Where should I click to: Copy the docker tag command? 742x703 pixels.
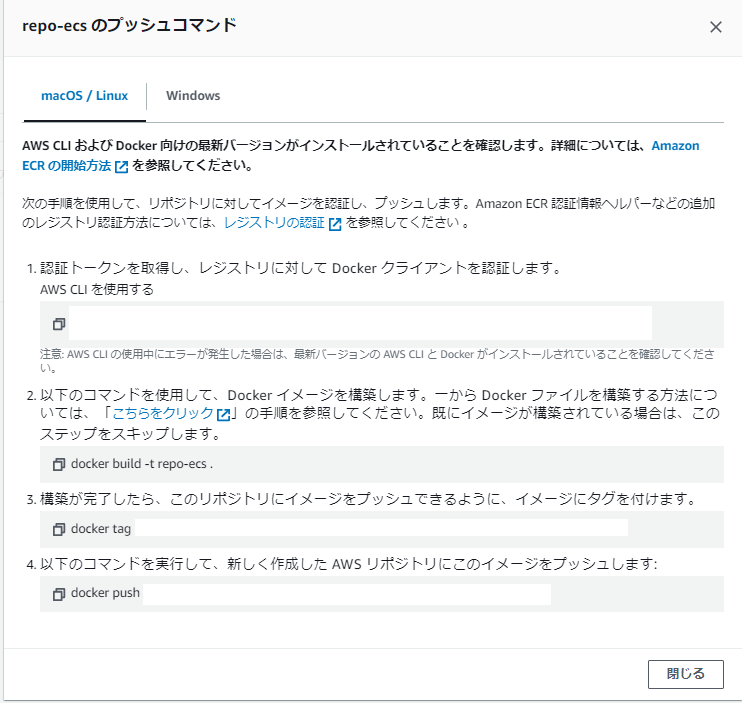pyautogui.click(x=59, y=529)
